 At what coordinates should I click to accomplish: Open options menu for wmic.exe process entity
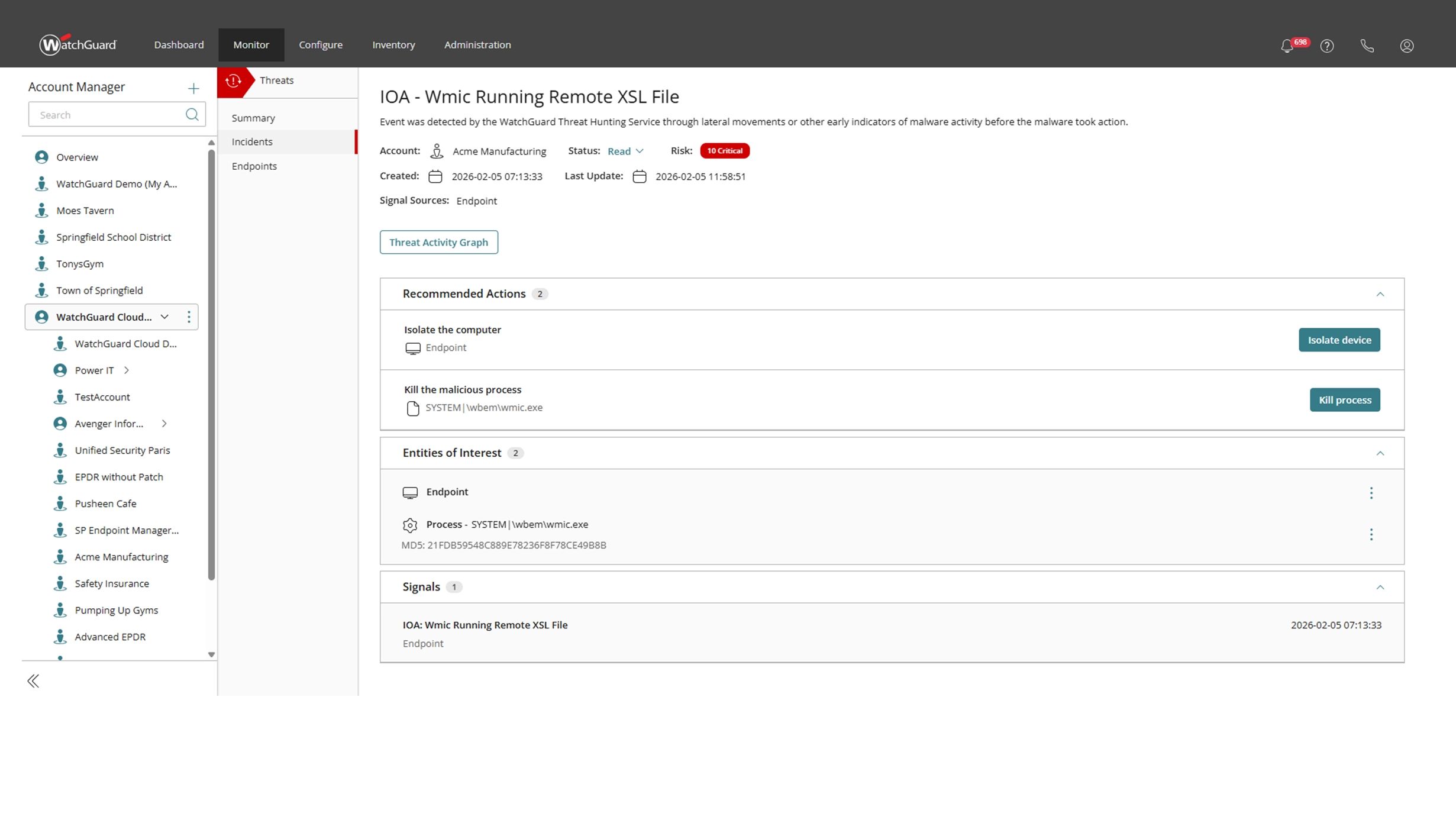pos(1371,534)
